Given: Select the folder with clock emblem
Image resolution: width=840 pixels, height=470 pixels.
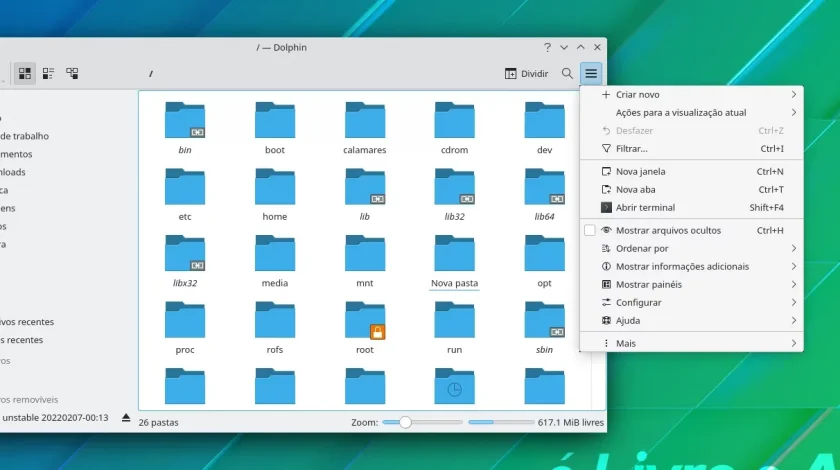Looking at the screenshot, I should click(x=454, y=386).
